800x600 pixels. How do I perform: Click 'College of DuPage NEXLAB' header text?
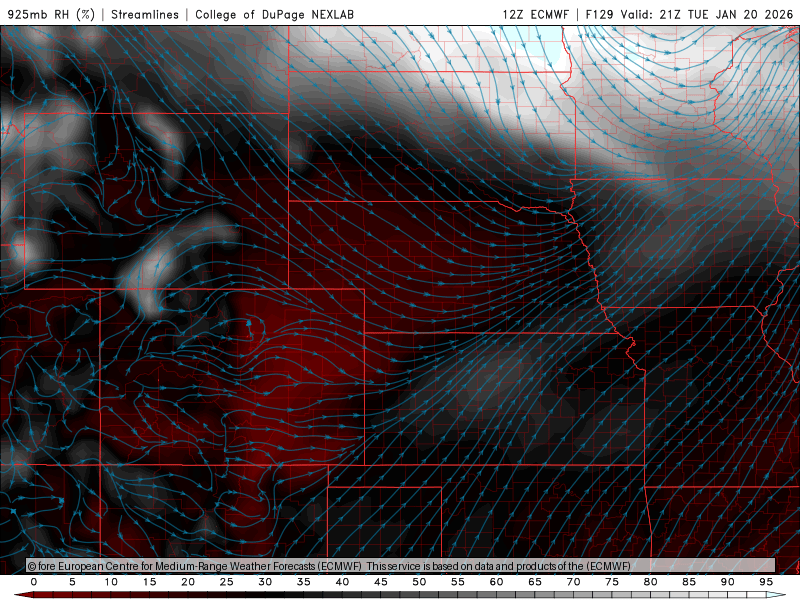click(274, 14)
